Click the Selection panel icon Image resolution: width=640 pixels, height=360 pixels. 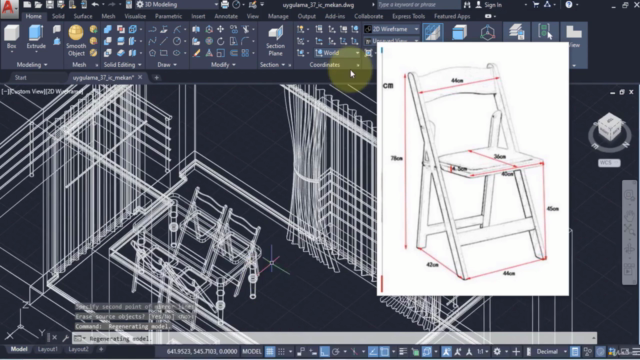(x=544, y=32)
